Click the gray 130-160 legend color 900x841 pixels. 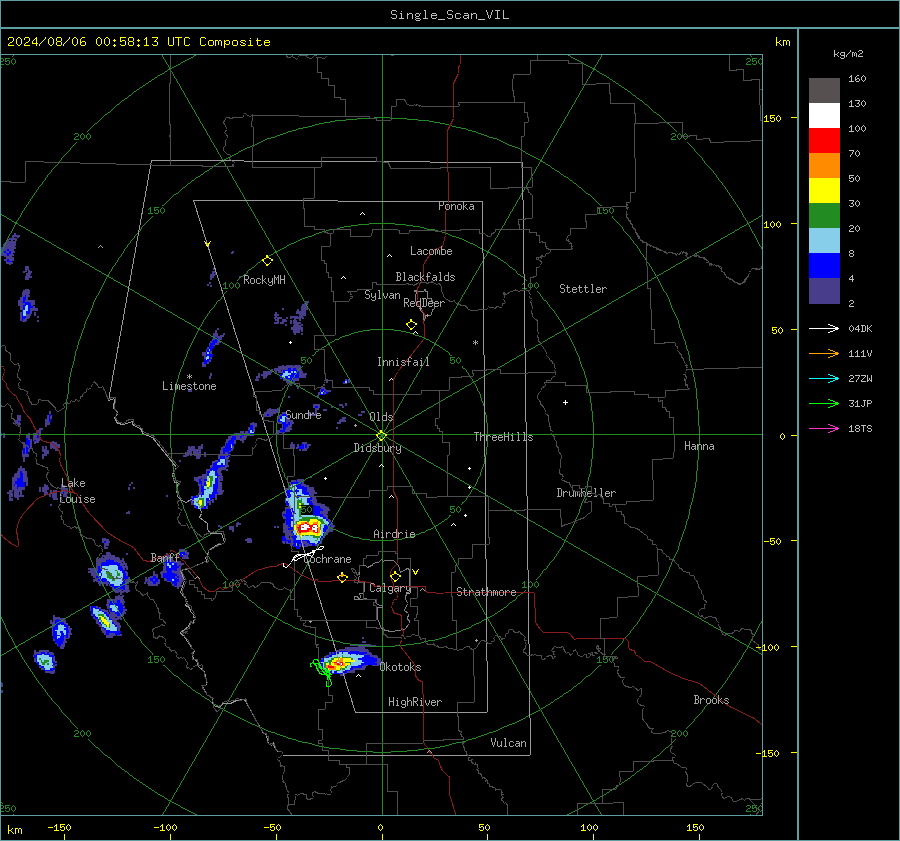[x=824, y=91]
